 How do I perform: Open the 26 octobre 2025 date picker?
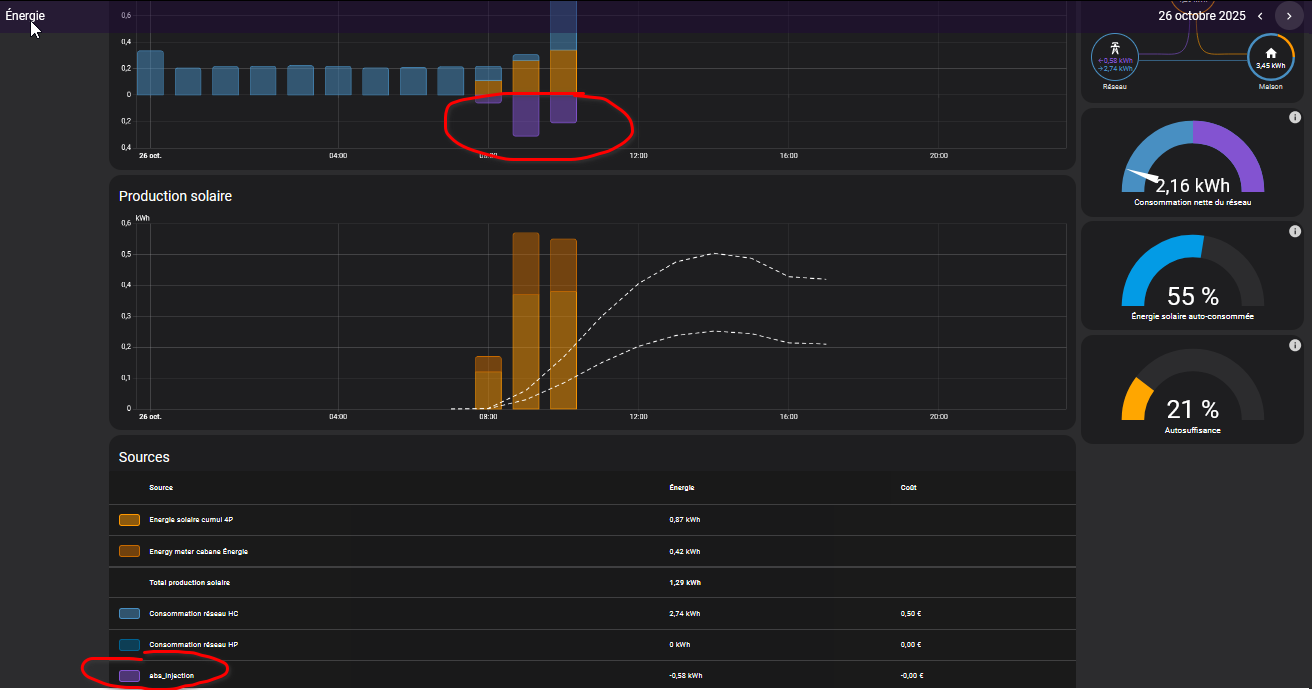[1201, 16]
